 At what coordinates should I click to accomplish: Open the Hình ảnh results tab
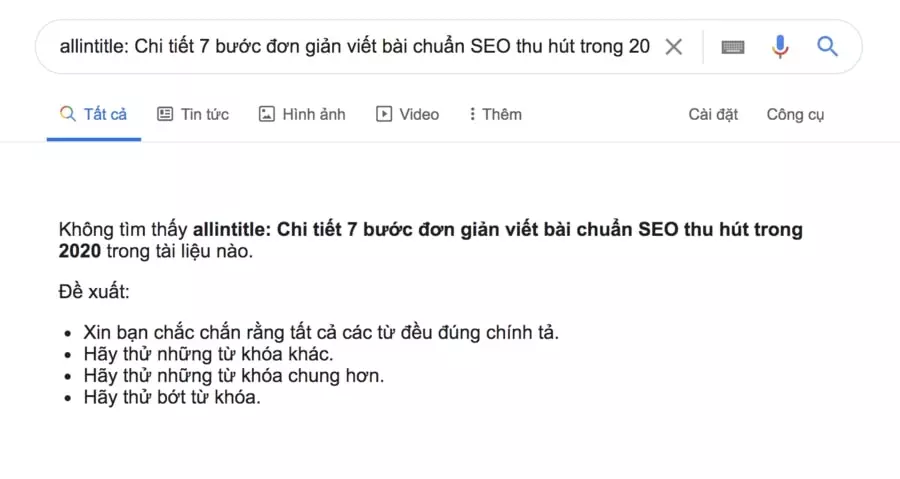[x=313, y=114]
